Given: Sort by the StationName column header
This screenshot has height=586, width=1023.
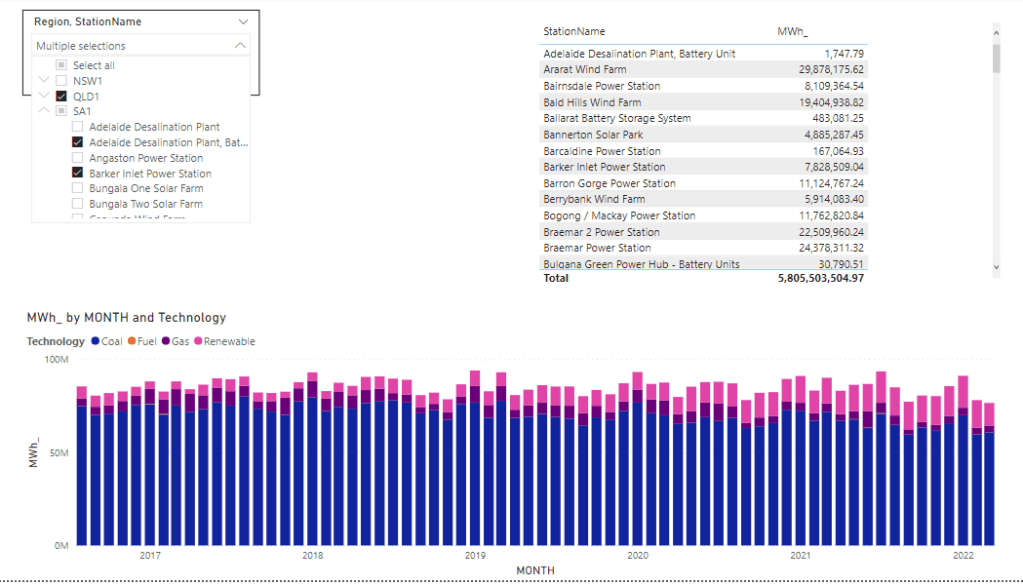Looking at the screenshot, I should [573, 31].
